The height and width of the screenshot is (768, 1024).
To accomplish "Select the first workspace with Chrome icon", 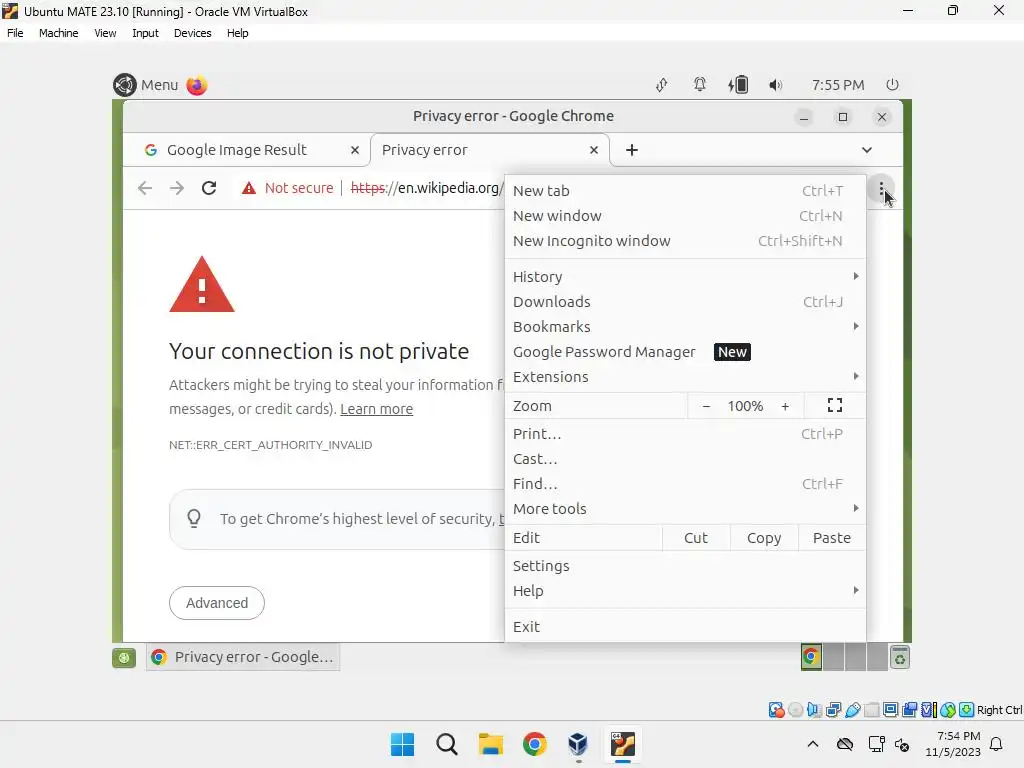I will click(811, 657).
